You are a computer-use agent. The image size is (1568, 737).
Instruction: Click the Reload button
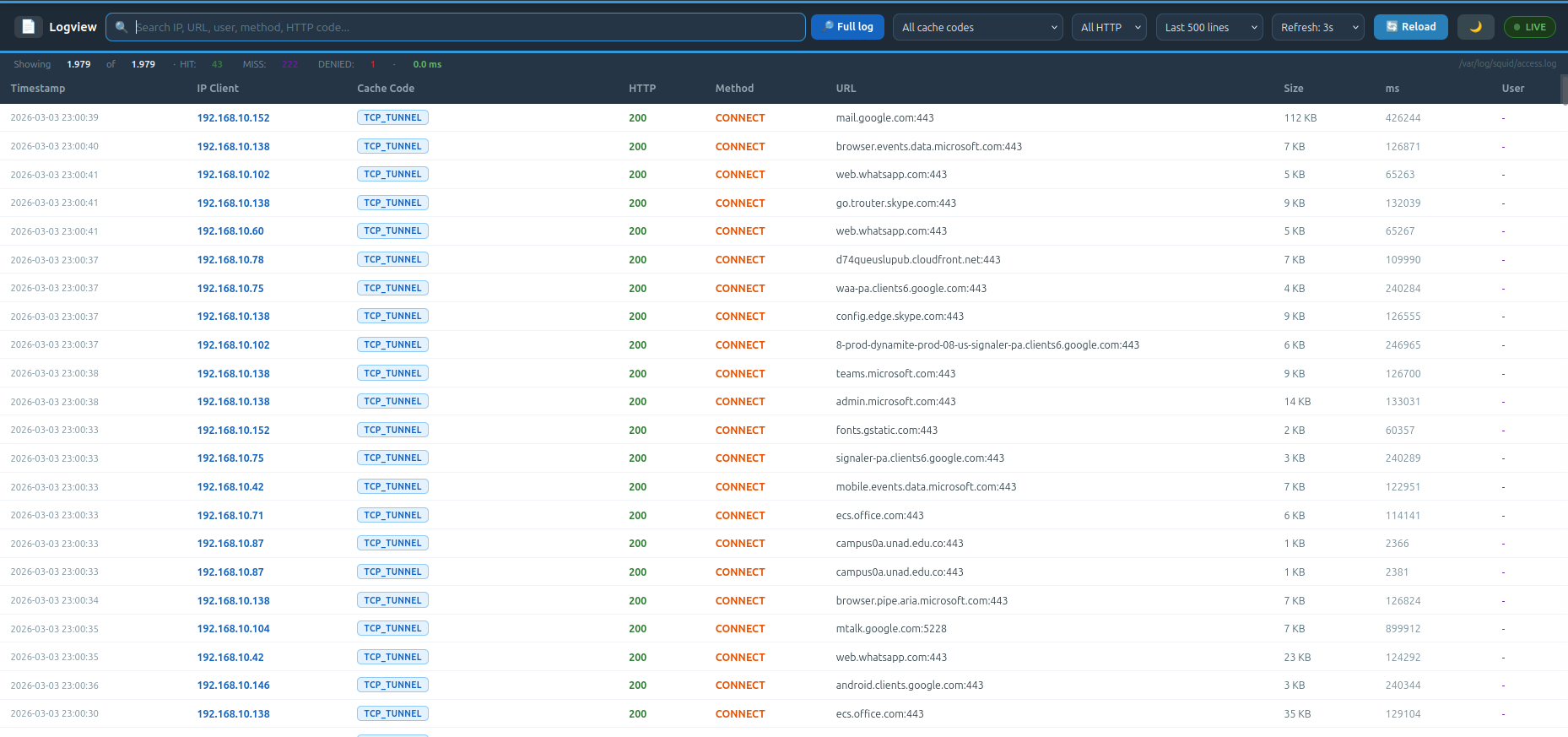point(1411,27)
